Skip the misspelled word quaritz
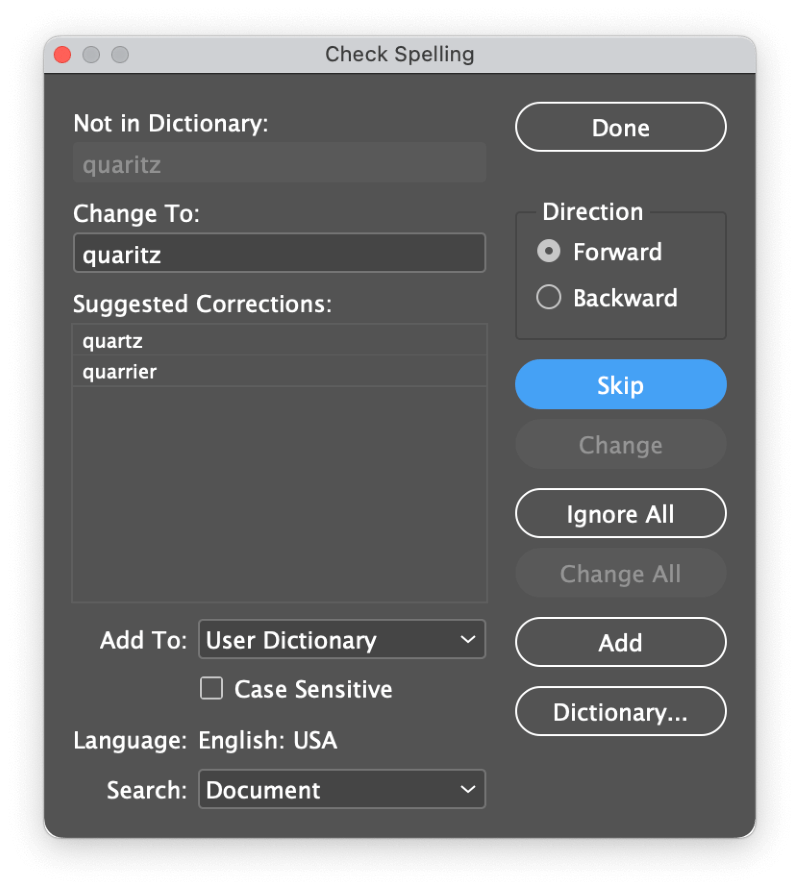The width and height of the screenshot is (800, 890). pyautogui.click(x=621, y=385)
